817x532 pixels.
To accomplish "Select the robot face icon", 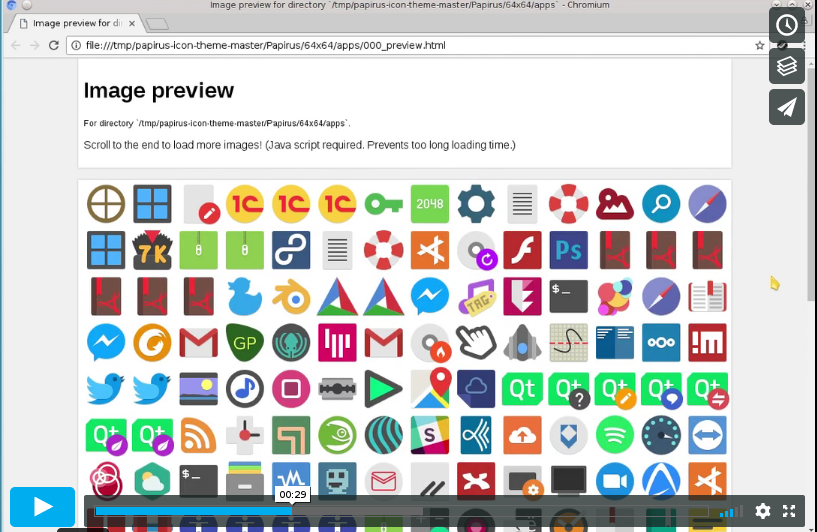I will tap(337, 479).
